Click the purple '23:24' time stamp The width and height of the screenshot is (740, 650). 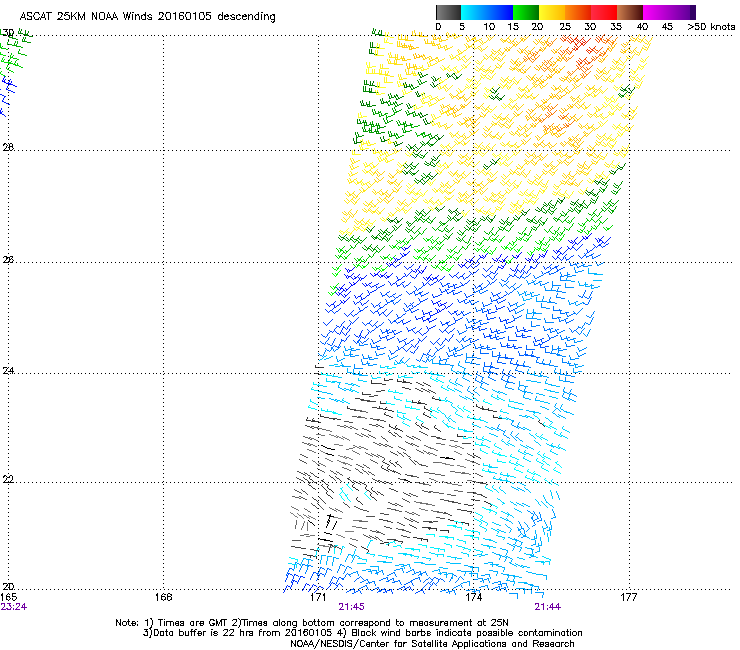(14, 607)
